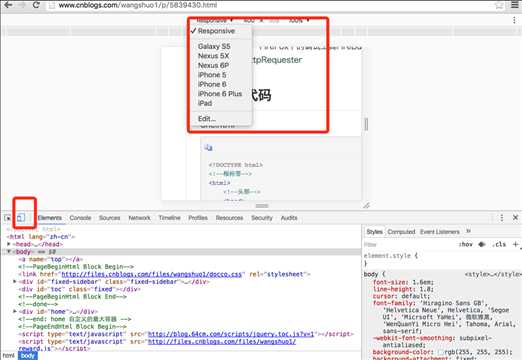Reload the page with refresh icon
Screen dimensions: 522x360
[36, 5]
